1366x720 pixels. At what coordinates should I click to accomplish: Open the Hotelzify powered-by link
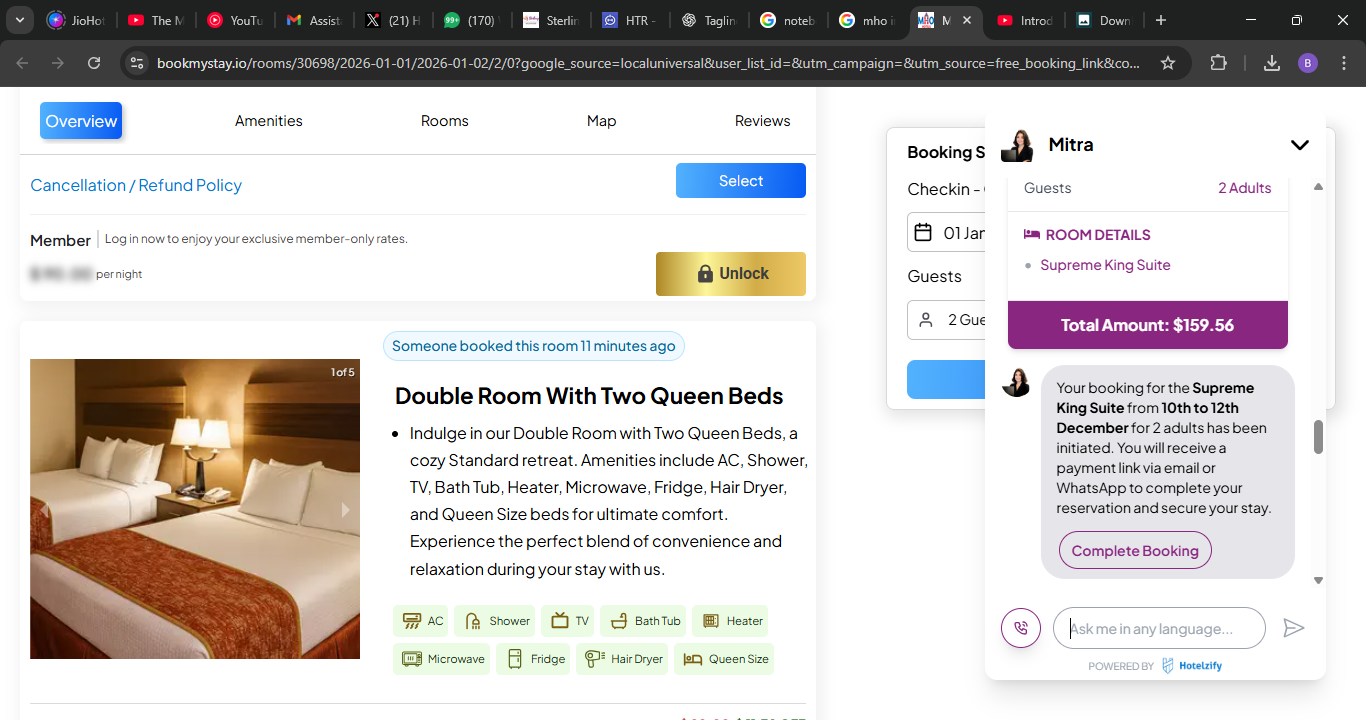click(1192, 666)
